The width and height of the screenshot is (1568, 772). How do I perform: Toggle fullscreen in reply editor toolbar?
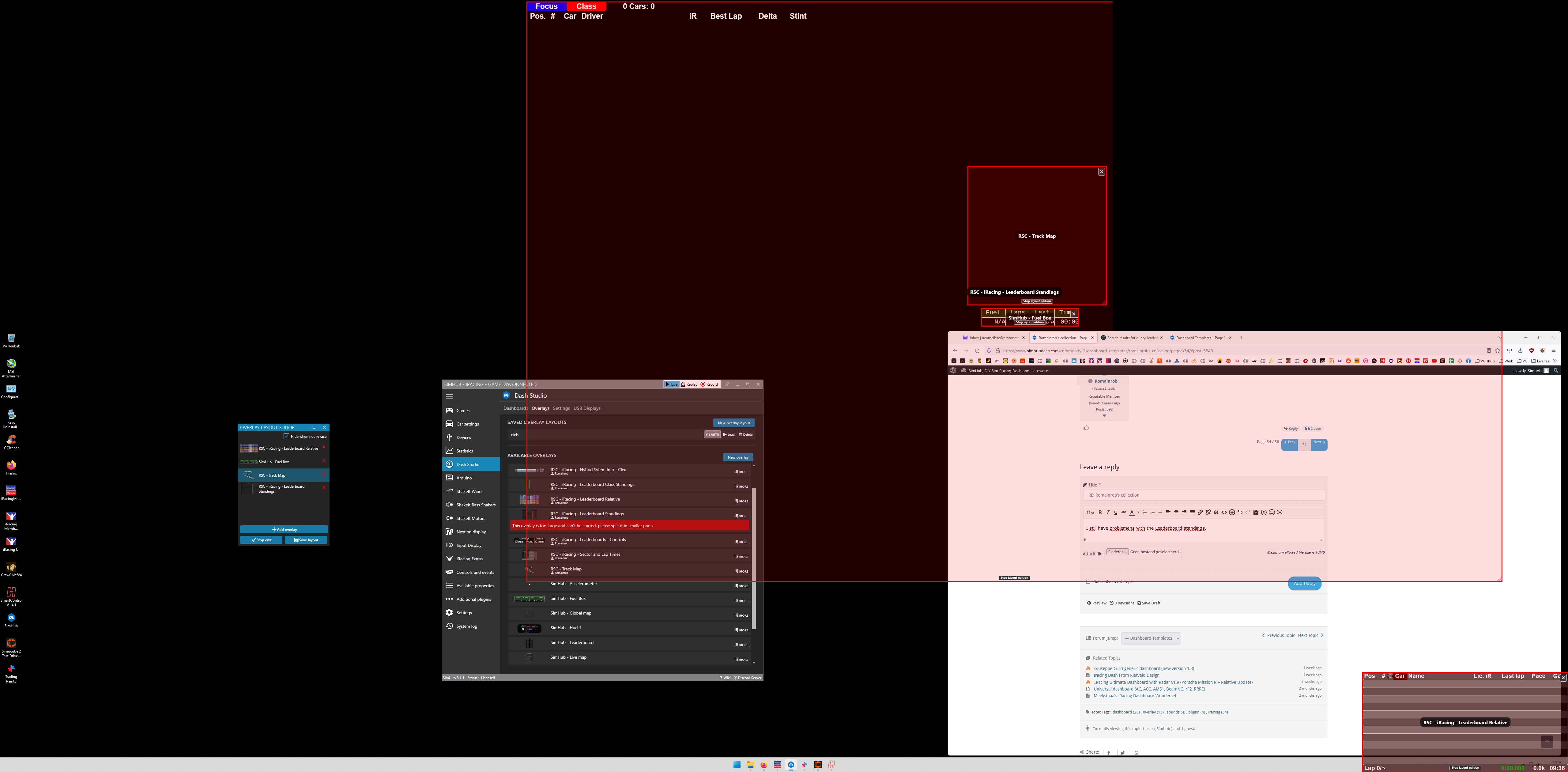(1280, 513)
